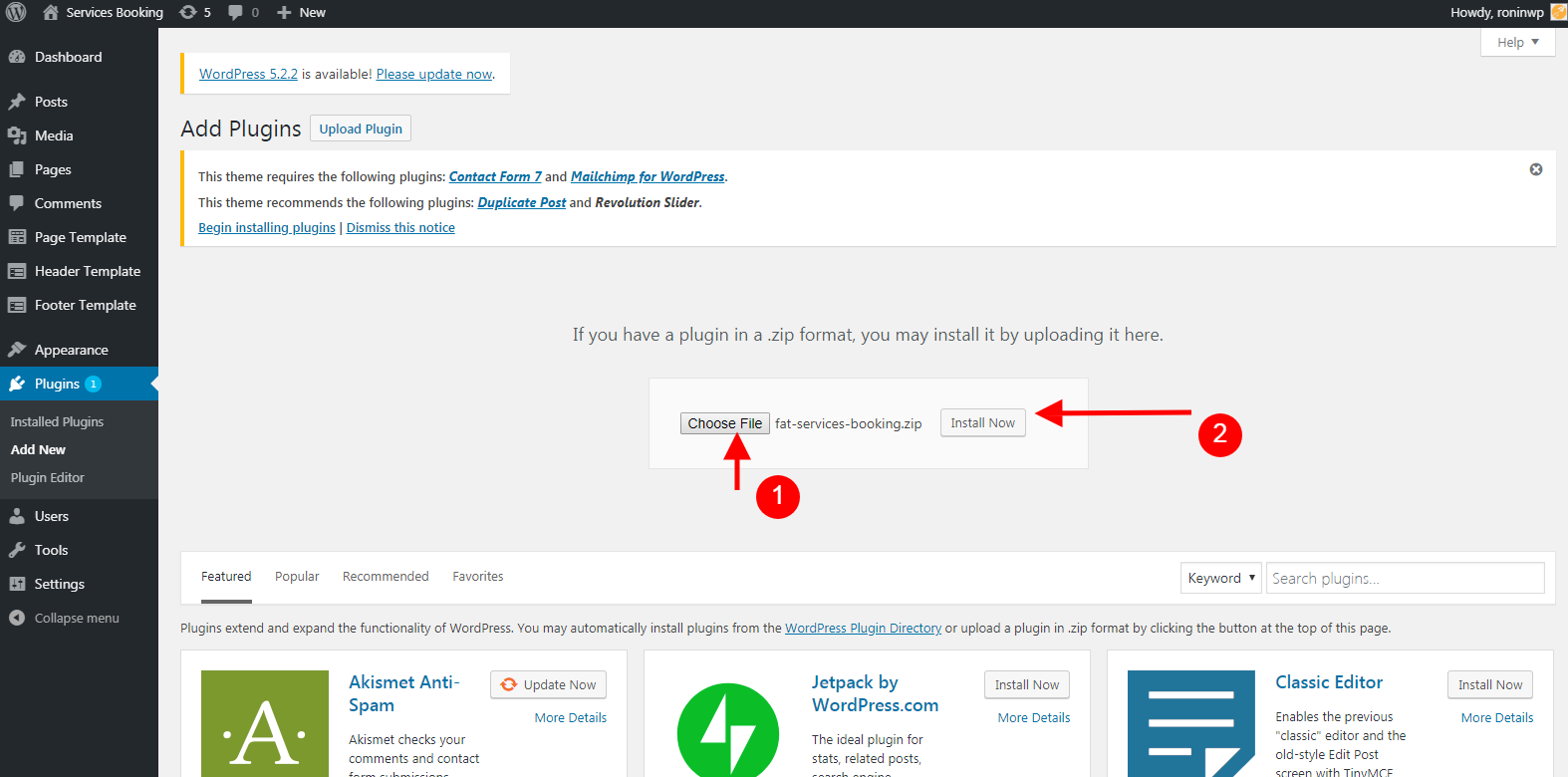Open More Details for Akismet
Viewport: 1568px width, 777px height.
(x=570, y=717)
